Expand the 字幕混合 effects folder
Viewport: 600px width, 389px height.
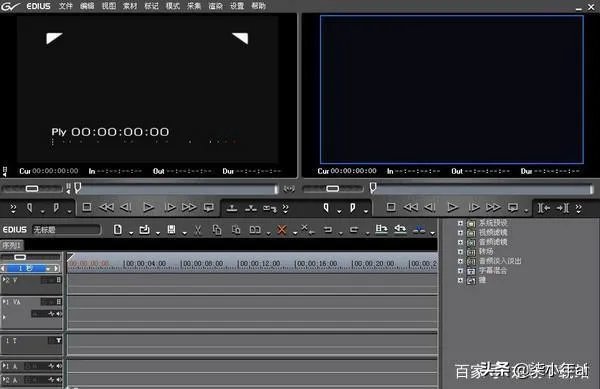tap(460, 271)
